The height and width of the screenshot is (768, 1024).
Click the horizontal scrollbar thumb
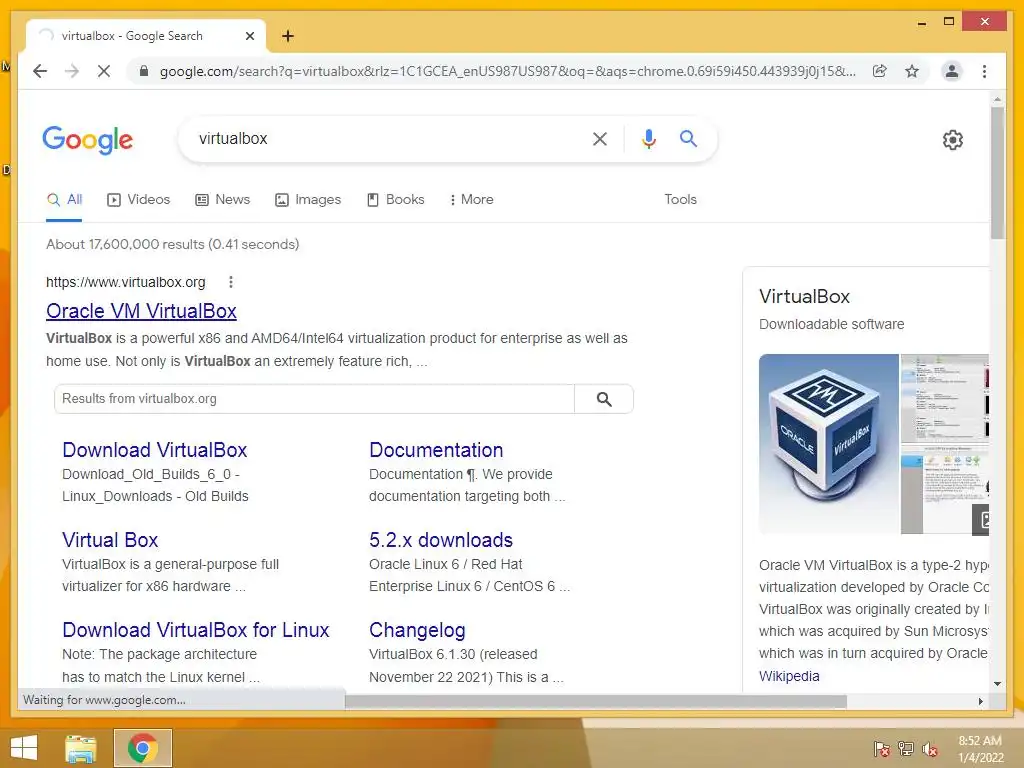(596, 701)
